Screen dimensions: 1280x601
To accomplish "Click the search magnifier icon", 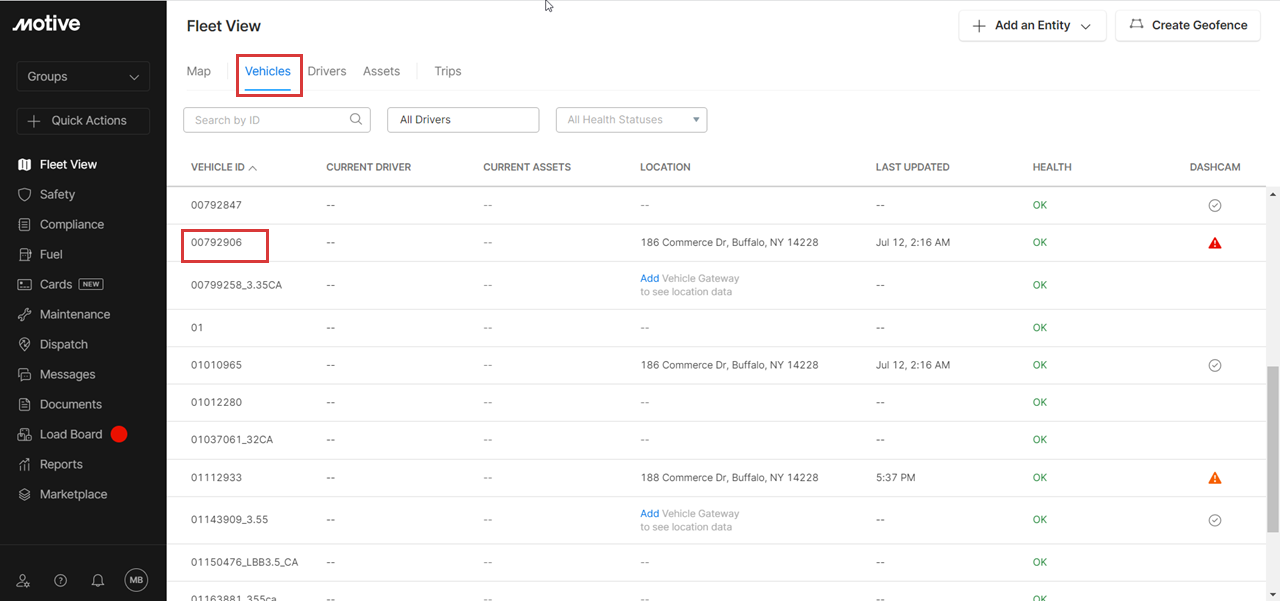I will [356, 120].
